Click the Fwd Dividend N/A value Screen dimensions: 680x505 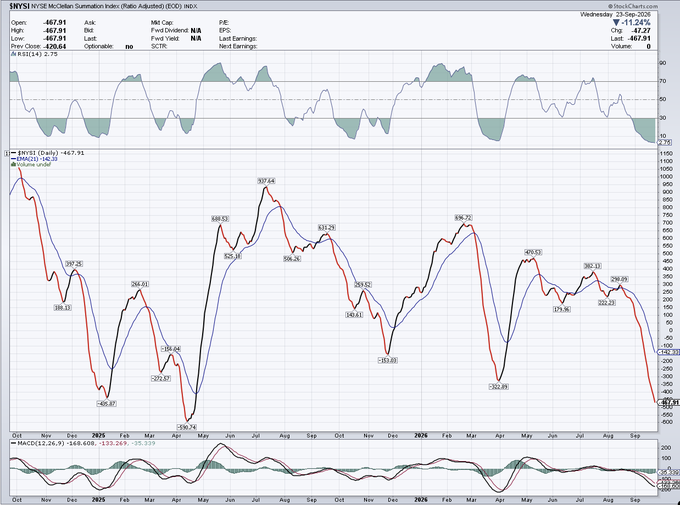click(x=196, y=31)
